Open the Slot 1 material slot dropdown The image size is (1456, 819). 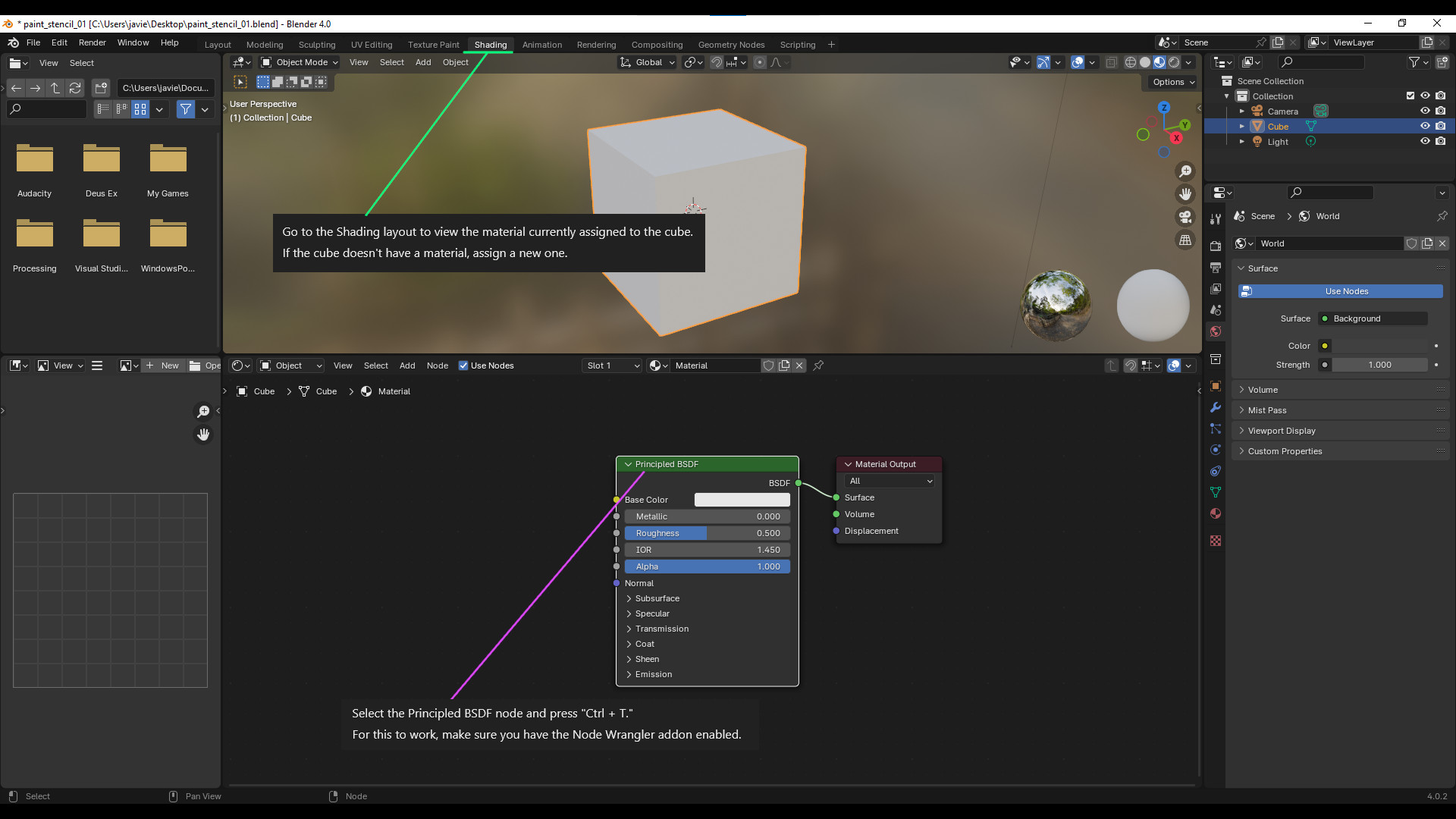pos(612,366)
